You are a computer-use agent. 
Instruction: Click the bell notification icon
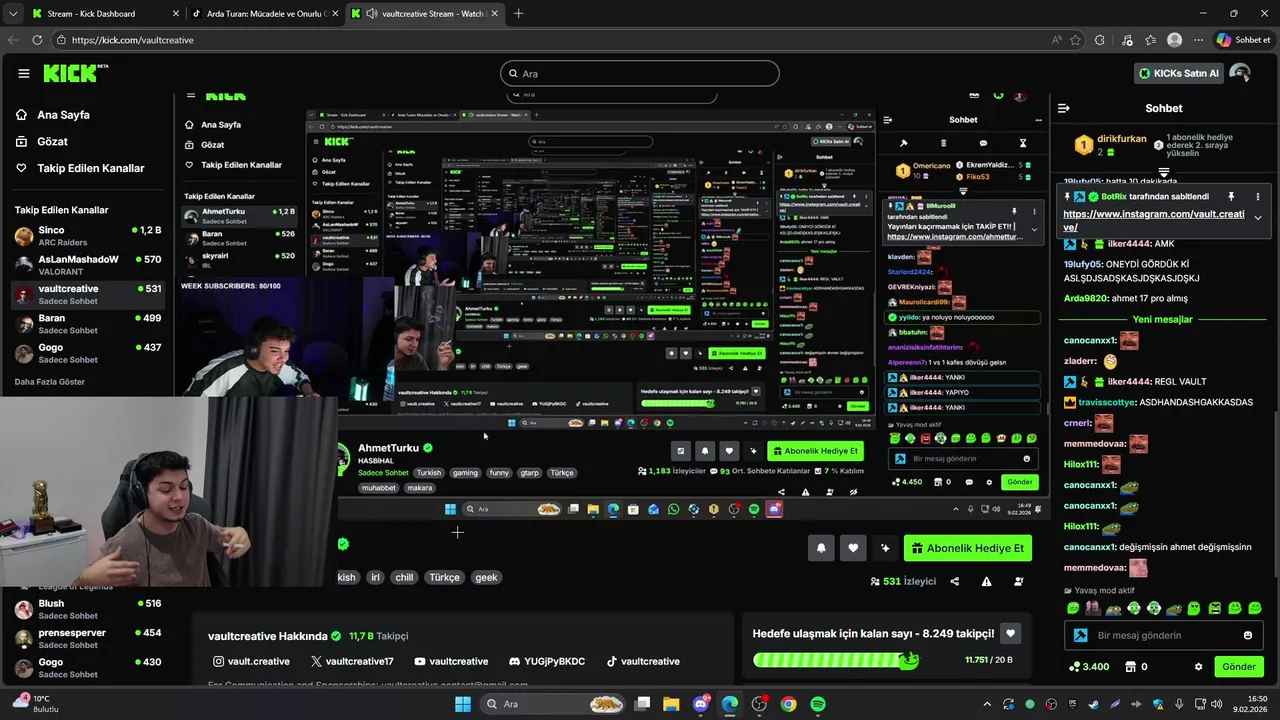click(x=821, y=548)
